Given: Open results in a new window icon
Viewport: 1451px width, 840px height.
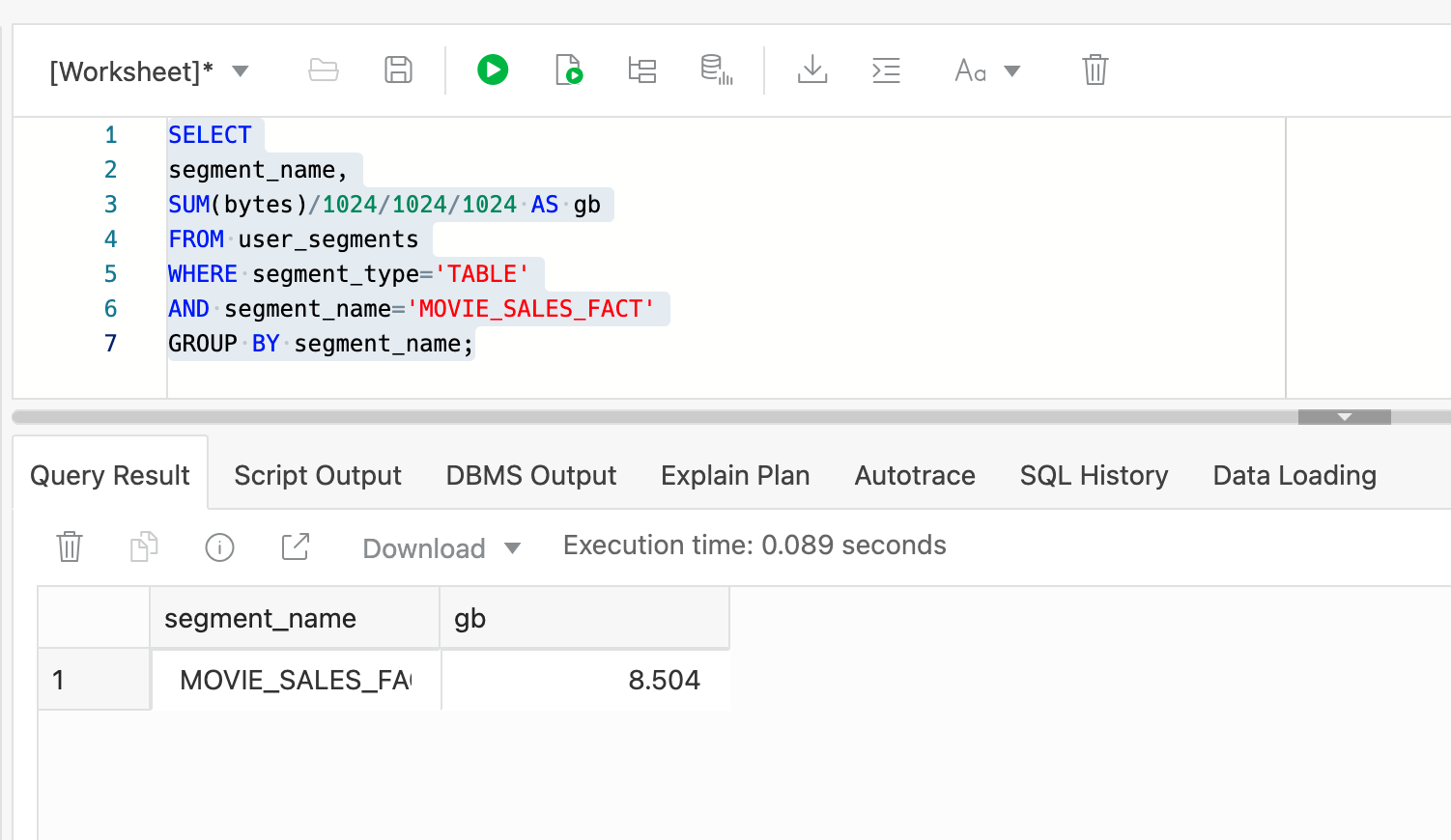Looking at the screenshot, I should (x=295, y=546).
